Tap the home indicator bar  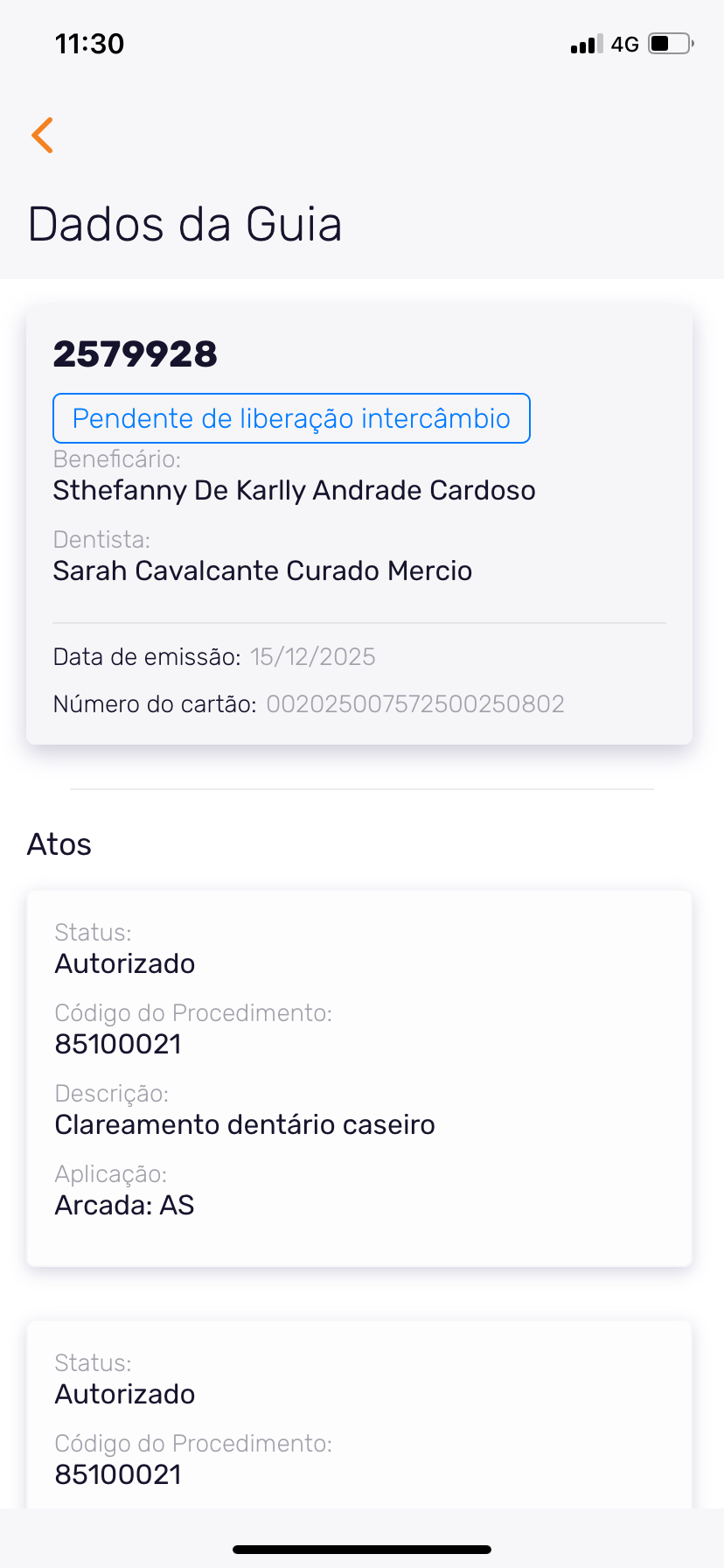tap(362, 1550)
